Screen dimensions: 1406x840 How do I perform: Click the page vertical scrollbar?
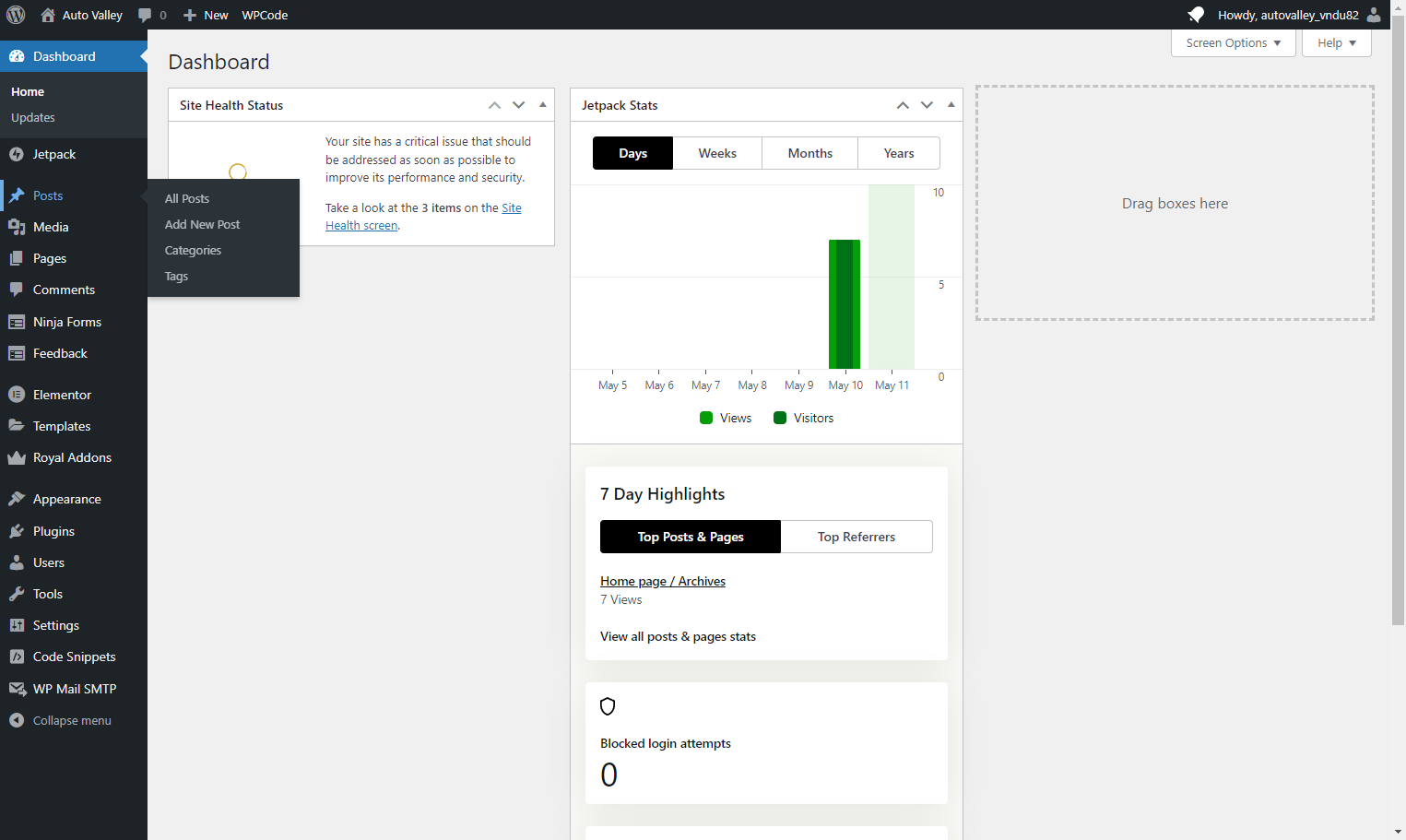[1399, 323]
